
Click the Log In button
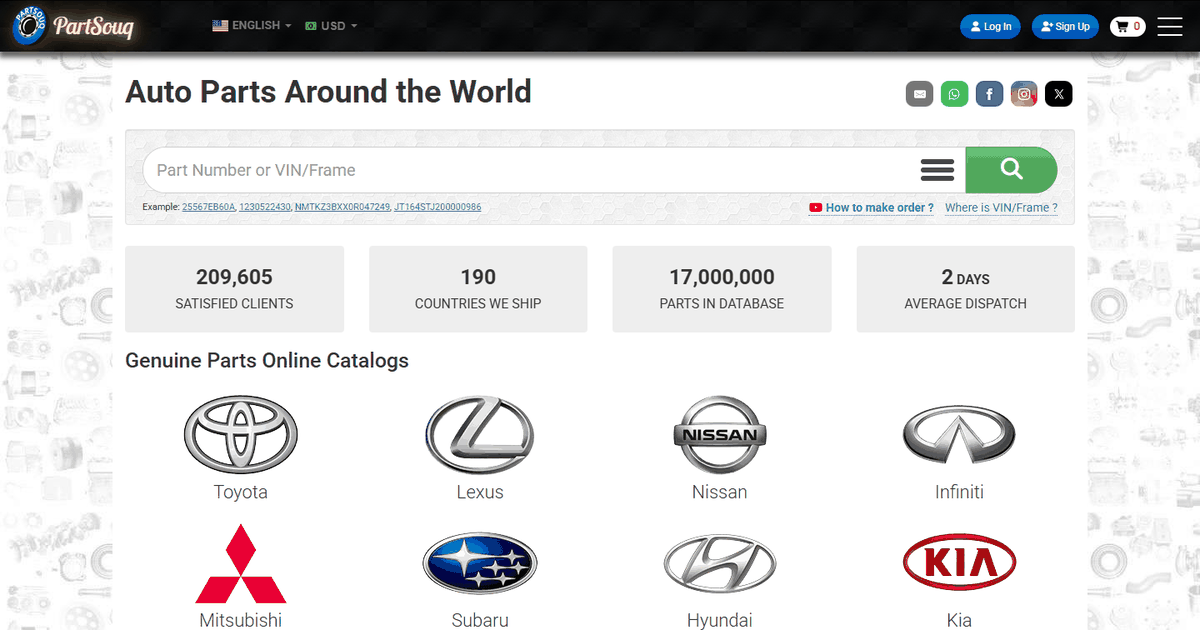pyautogui.click(x=990, y=27)
